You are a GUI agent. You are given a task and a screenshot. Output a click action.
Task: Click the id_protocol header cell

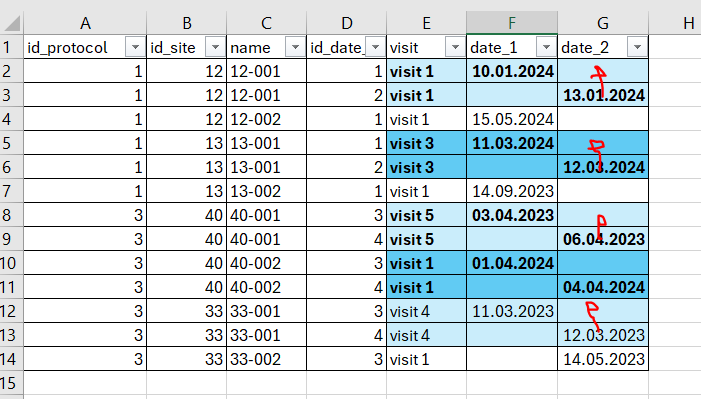coord(85,47)
